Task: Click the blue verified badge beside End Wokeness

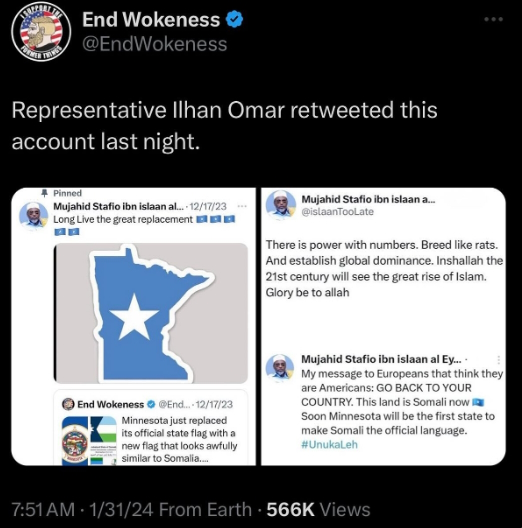Action: coord(234,19)
